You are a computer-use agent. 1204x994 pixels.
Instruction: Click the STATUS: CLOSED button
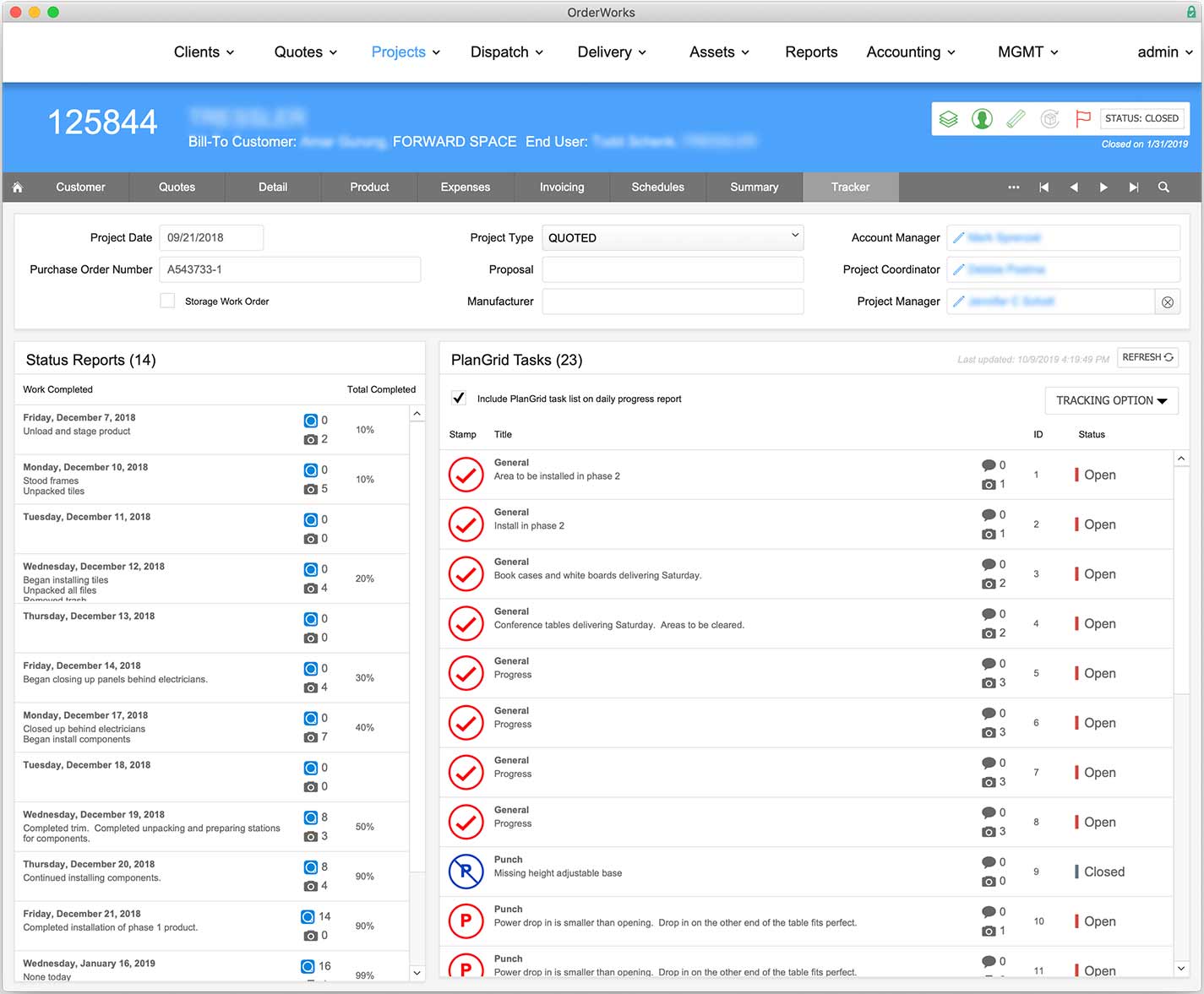point(1141,119)
